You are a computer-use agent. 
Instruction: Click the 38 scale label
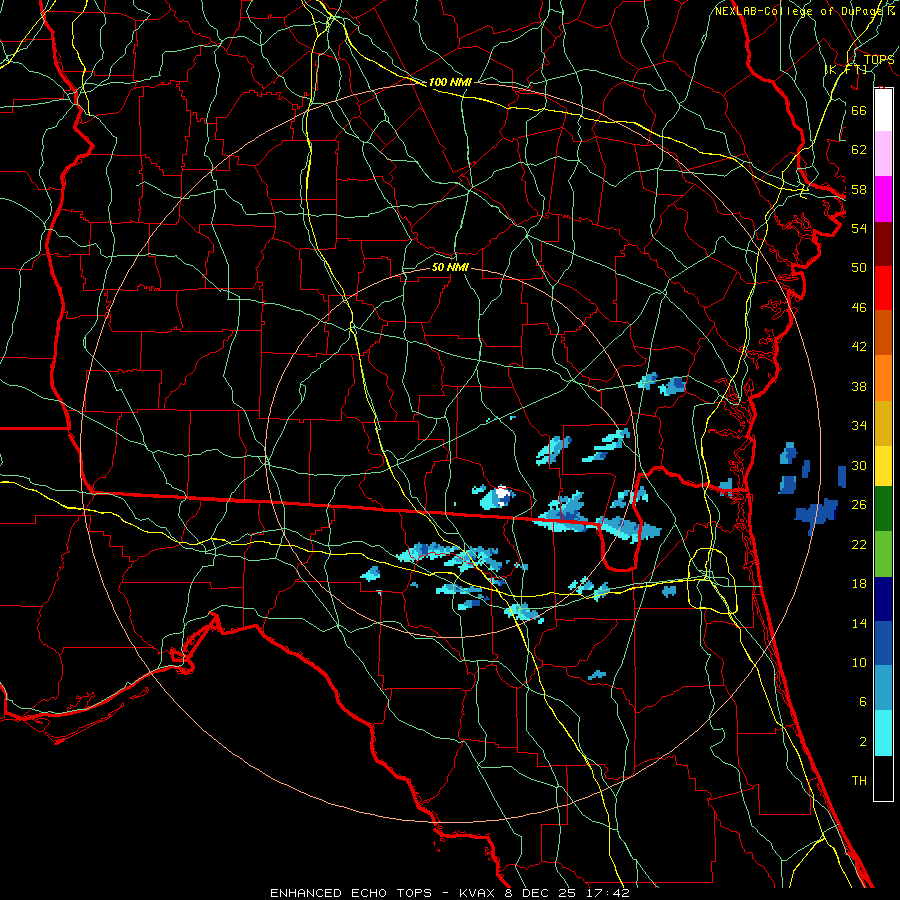[859, 386]
